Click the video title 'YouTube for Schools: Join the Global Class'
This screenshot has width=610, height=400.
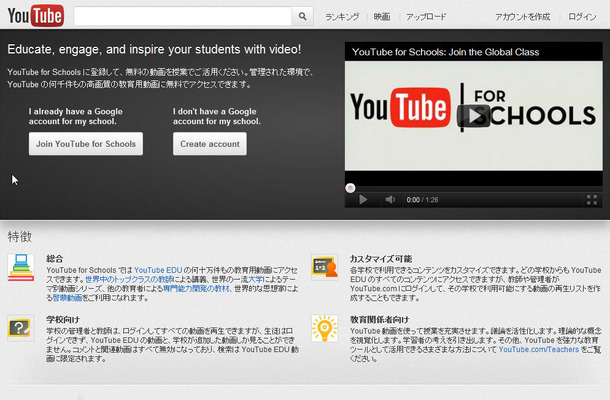point(445,52)
